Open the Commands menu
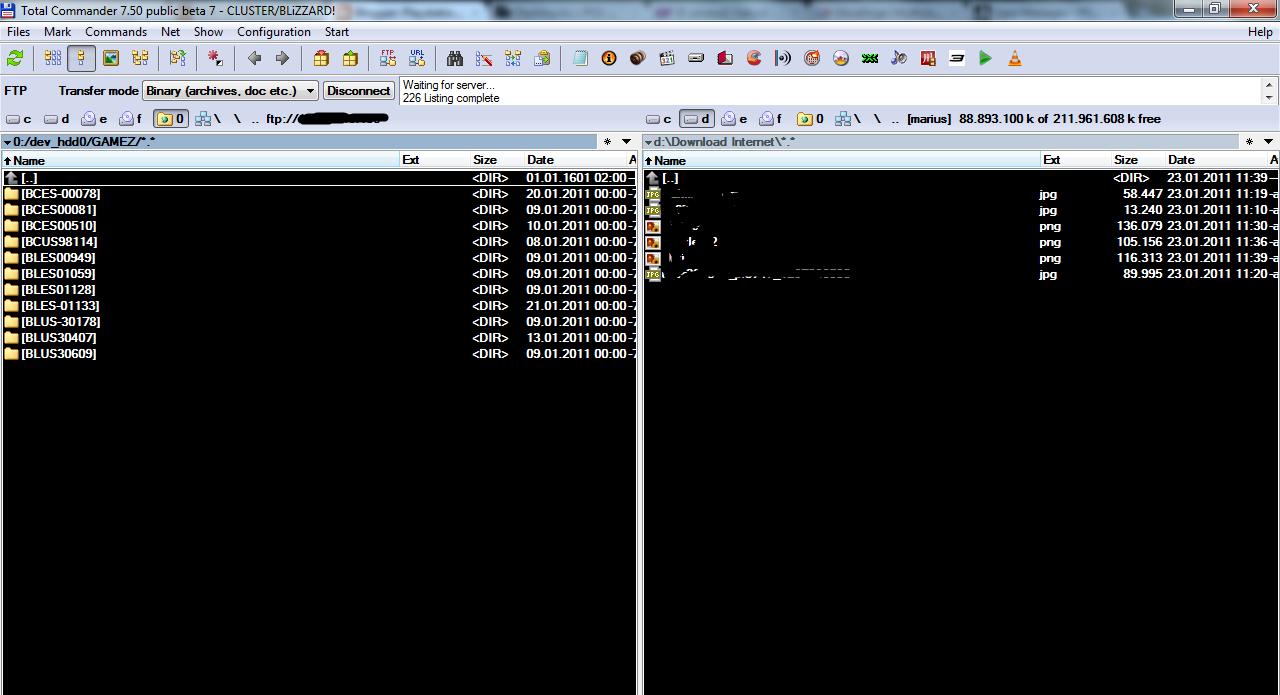Screen dimensions: 1280x695 (x=116, y=32)
